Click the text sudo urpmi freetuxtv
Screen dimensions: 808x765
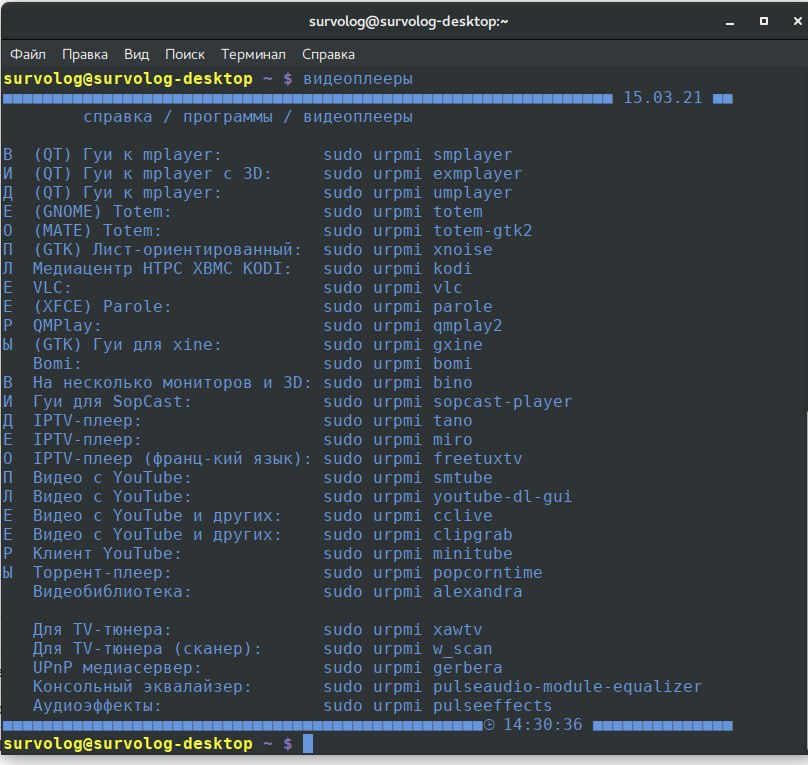[423, 458]
